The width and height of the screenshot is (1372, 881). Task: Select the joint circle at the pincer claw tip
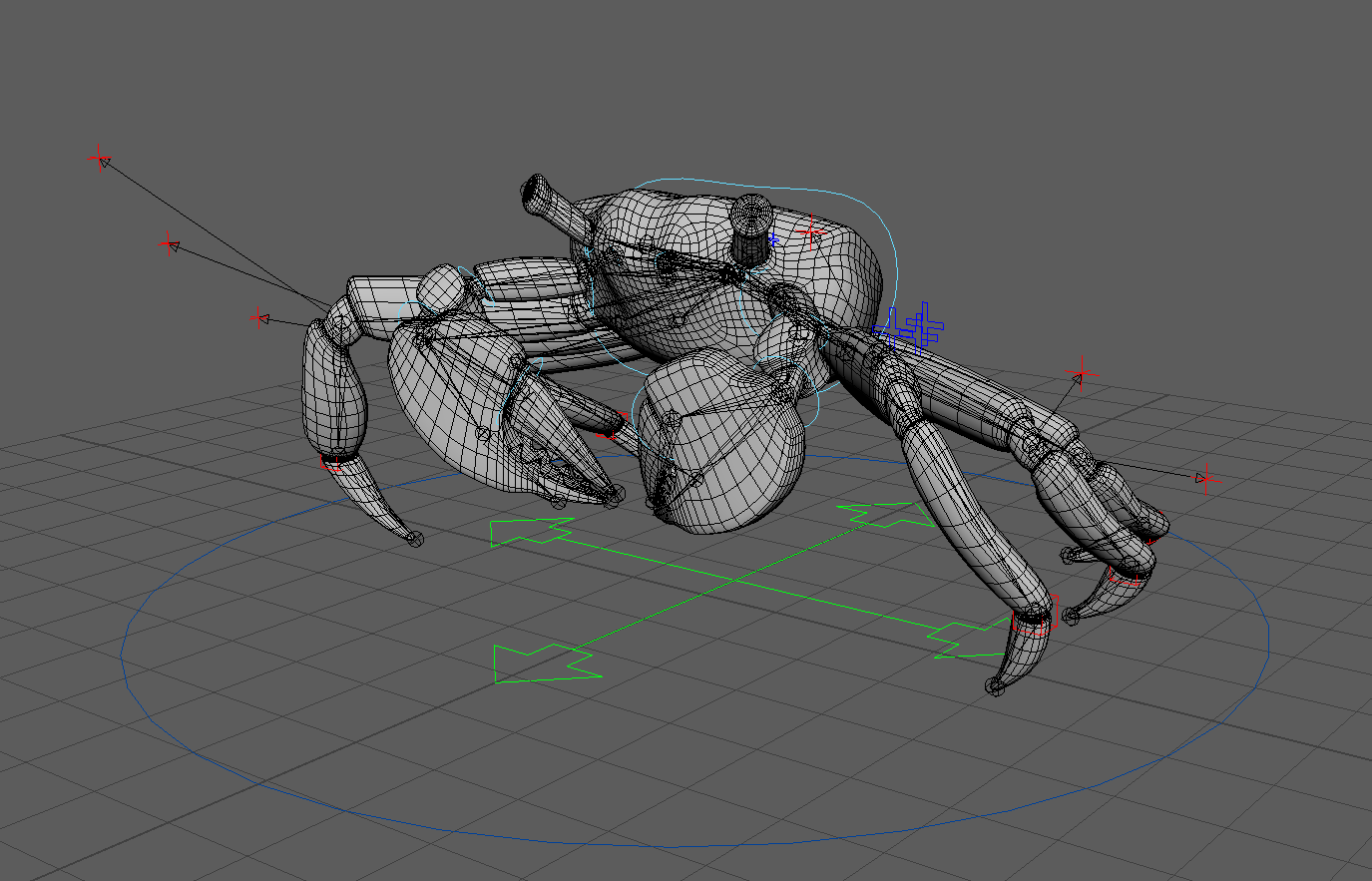pos(618,494)
